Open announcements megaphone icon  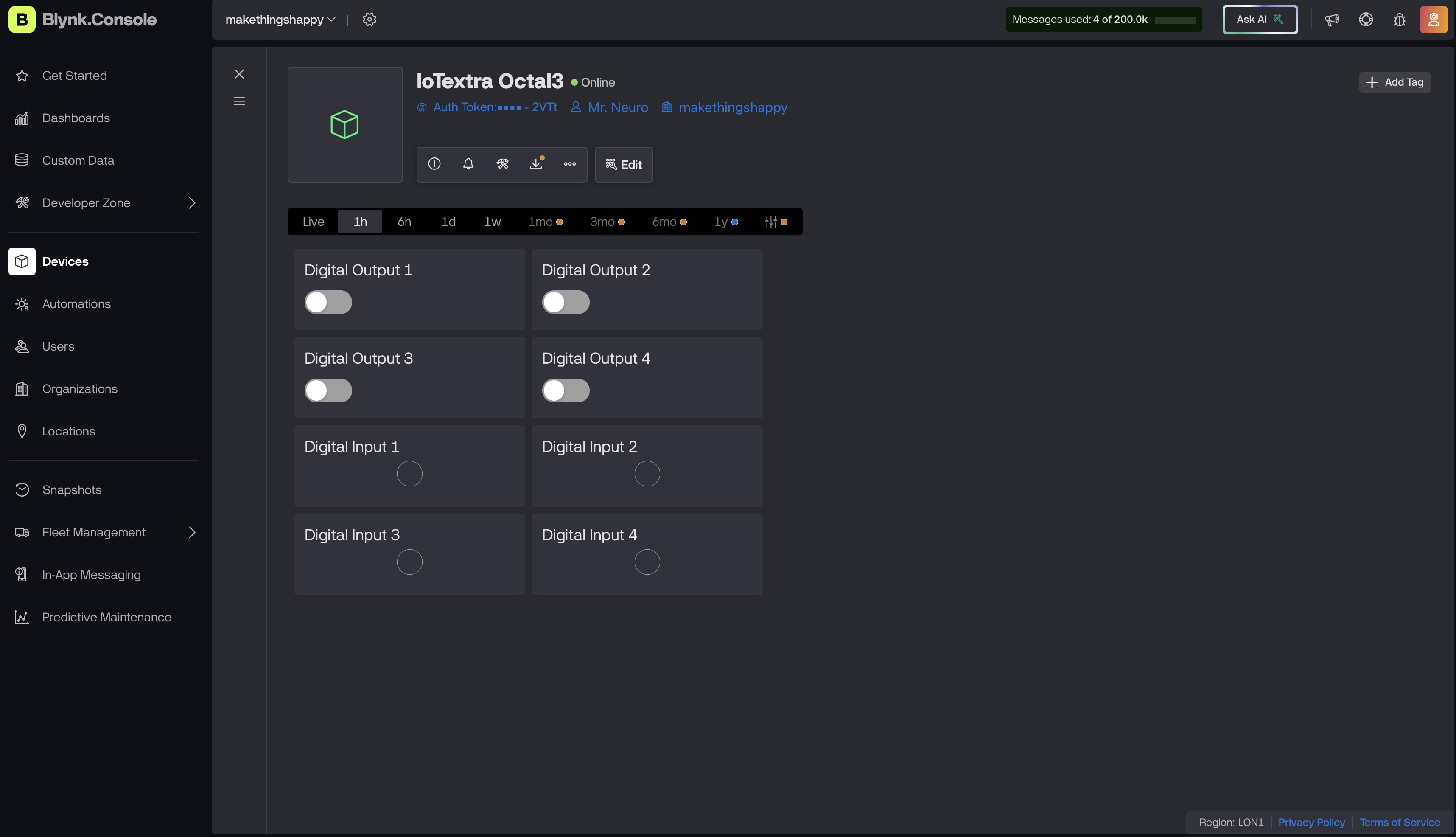pos(1332,20)
